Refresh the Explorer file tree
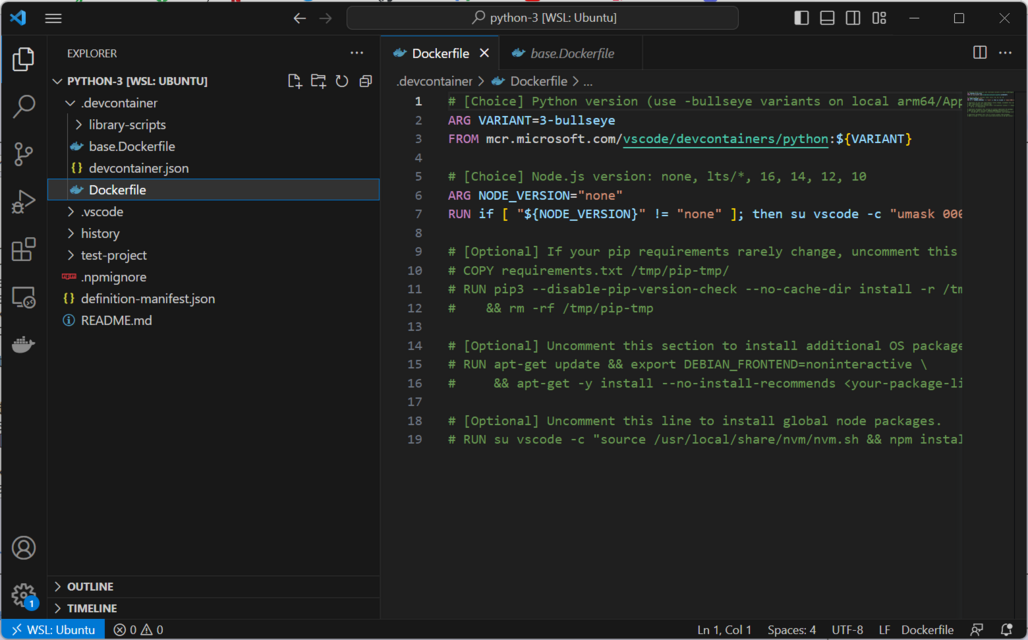The width and height of the screenshot is (1028, 640). click(342, 81)
